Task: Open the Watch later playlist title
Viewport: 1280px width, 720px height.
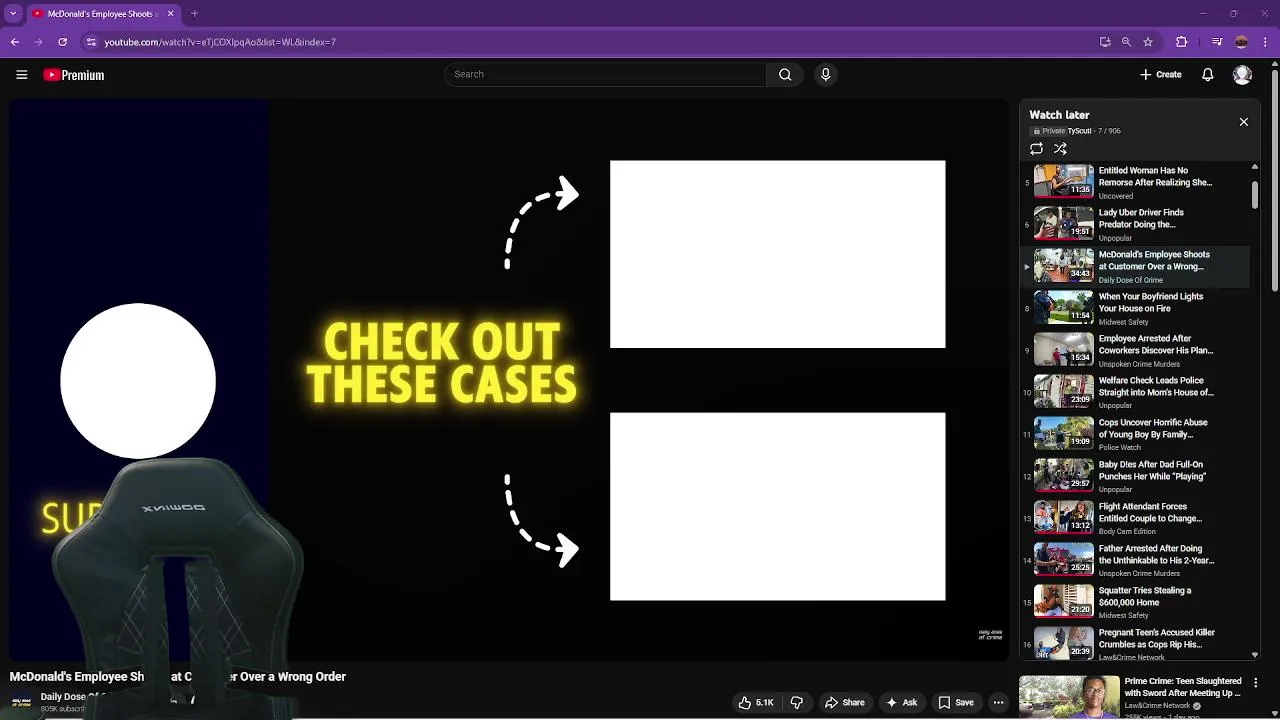Action: (x=1059, y=115)
